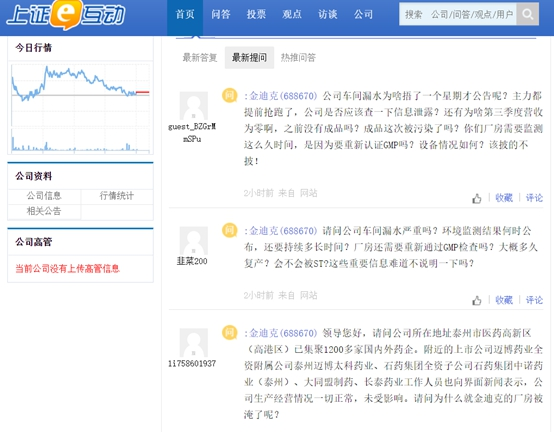Screen dimensions: 554x432
Task: Click the 公司高管 panel heading
Action: (34, 242)
